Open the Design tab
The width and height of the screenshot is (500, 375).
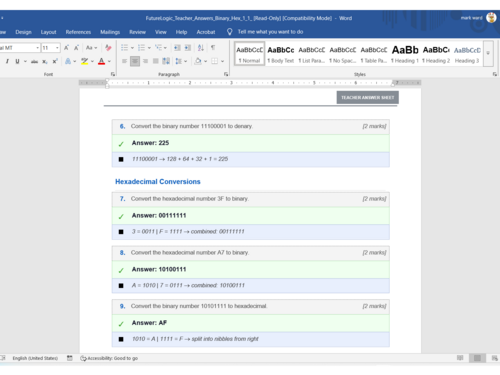click(x=23, y=32)
